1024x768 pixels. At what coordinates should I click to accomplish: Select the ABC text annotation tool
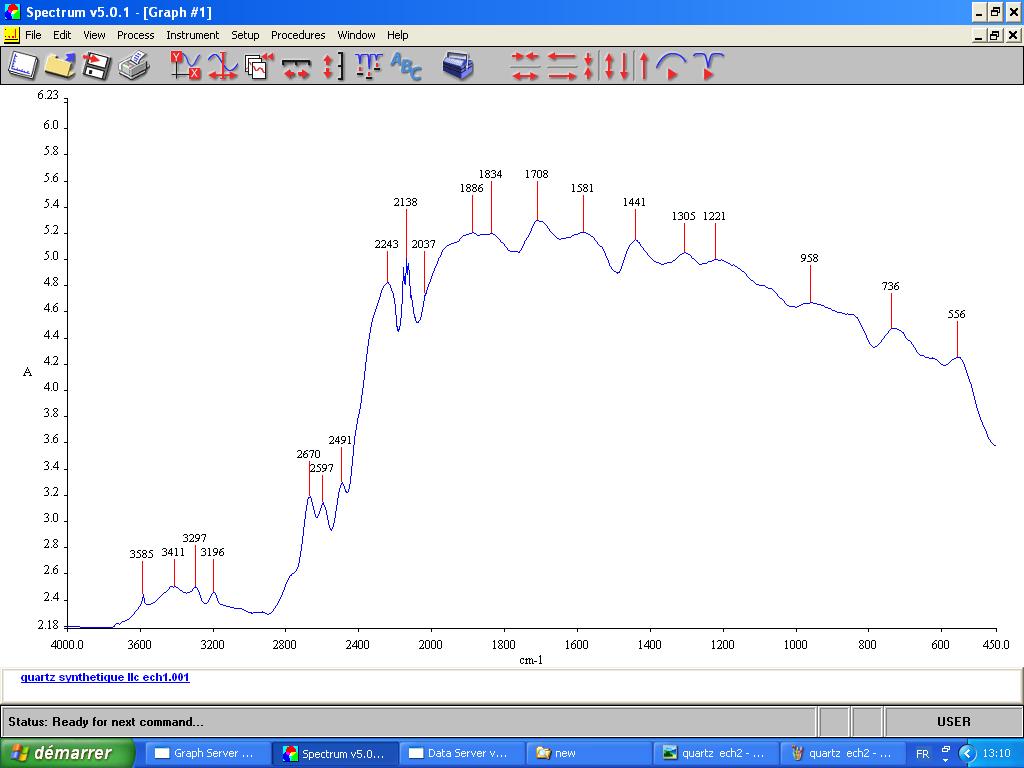(x=406, y=66)
